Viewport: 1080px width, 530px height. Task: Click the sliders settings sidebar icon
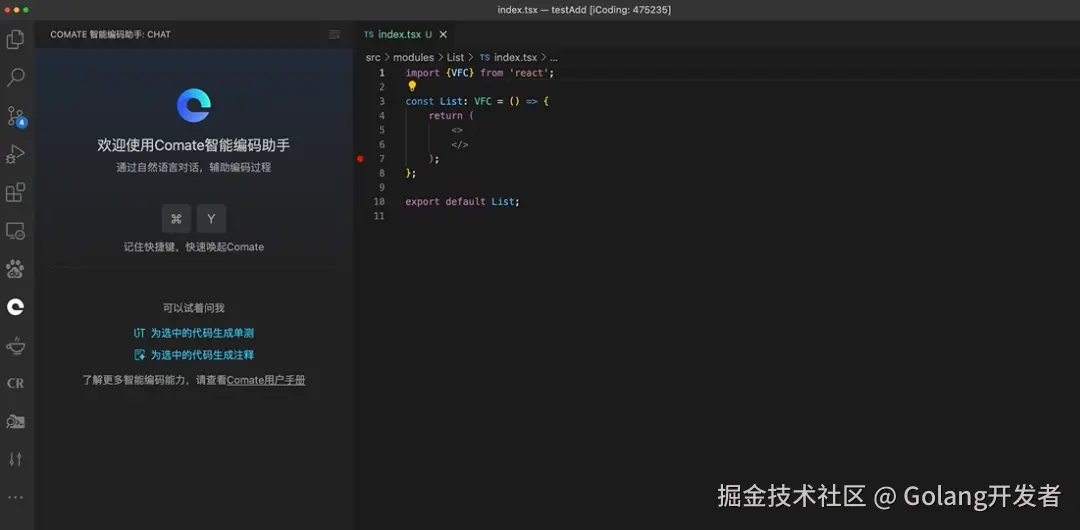[15, 459]
